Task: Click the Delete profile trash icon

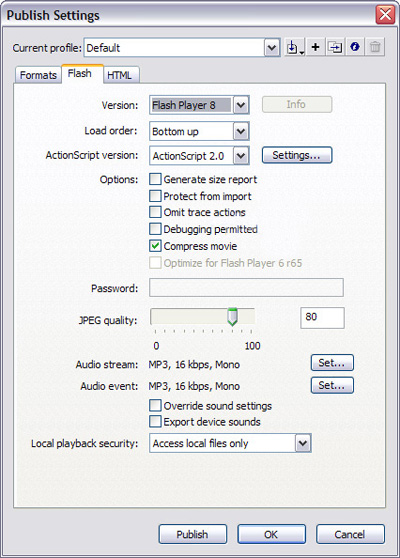Action: click(375, 47)
